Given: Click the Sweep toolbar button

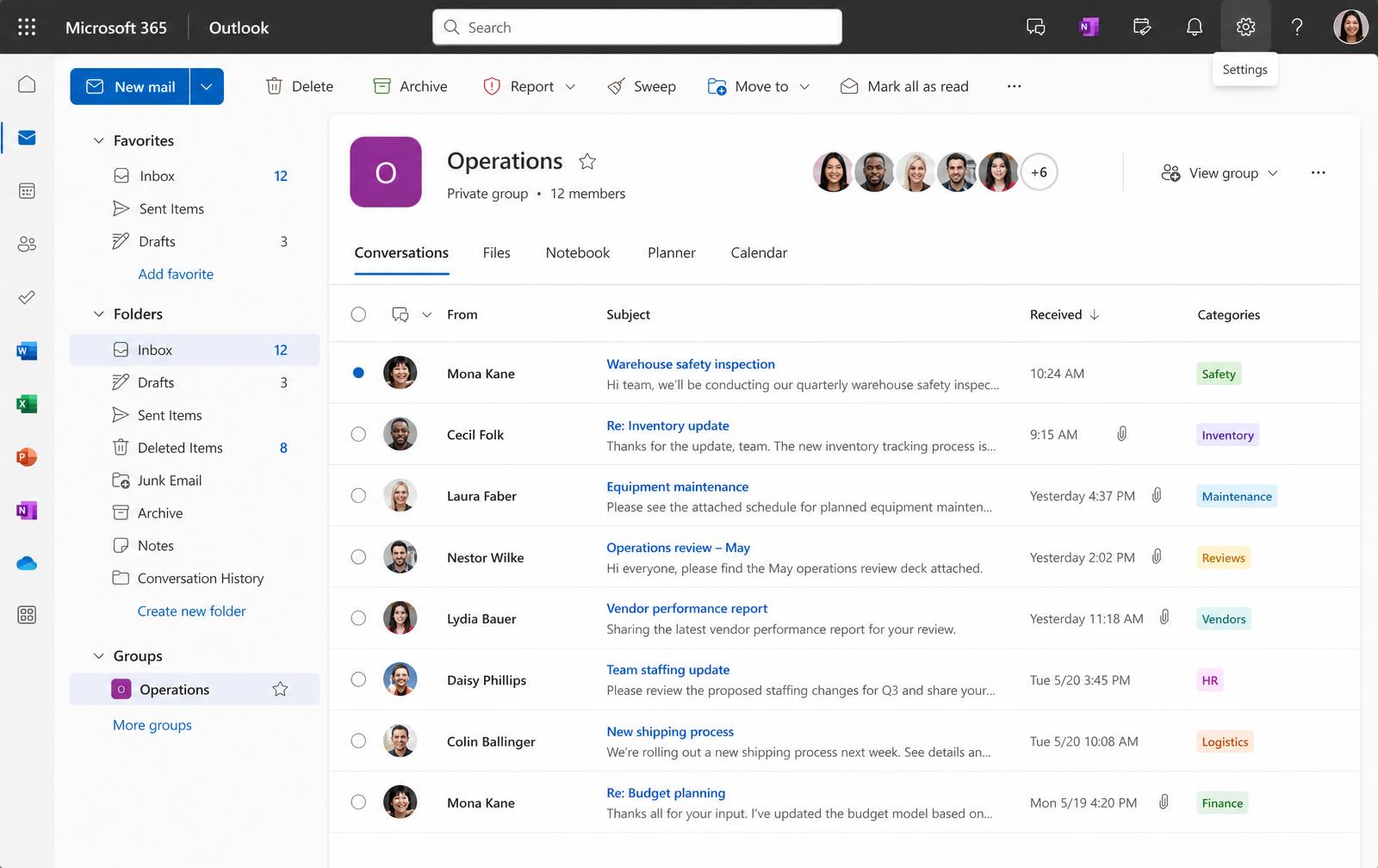Looking at the screenshot, I should pos(642,86).
